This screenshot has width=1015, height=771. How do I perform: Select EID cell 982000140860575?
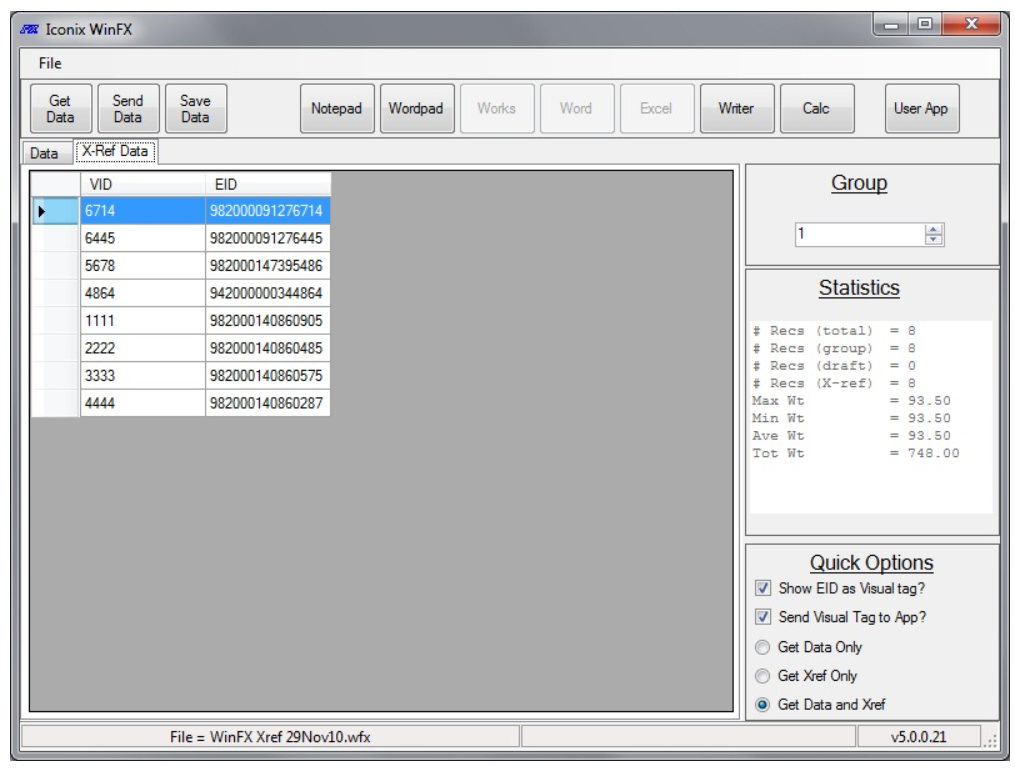[268, 376]
